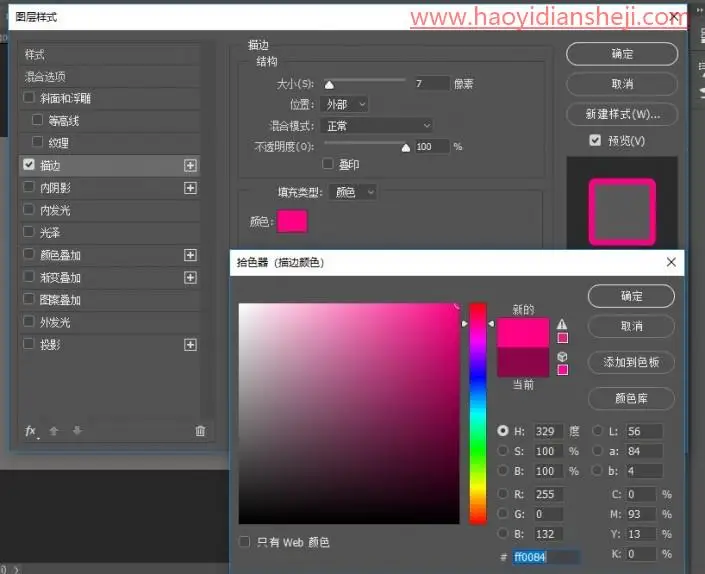Image resolution: width=705 pixels, height=574 pixels.
Task: Select the R red radio button
Action: [x=503, y=494]
